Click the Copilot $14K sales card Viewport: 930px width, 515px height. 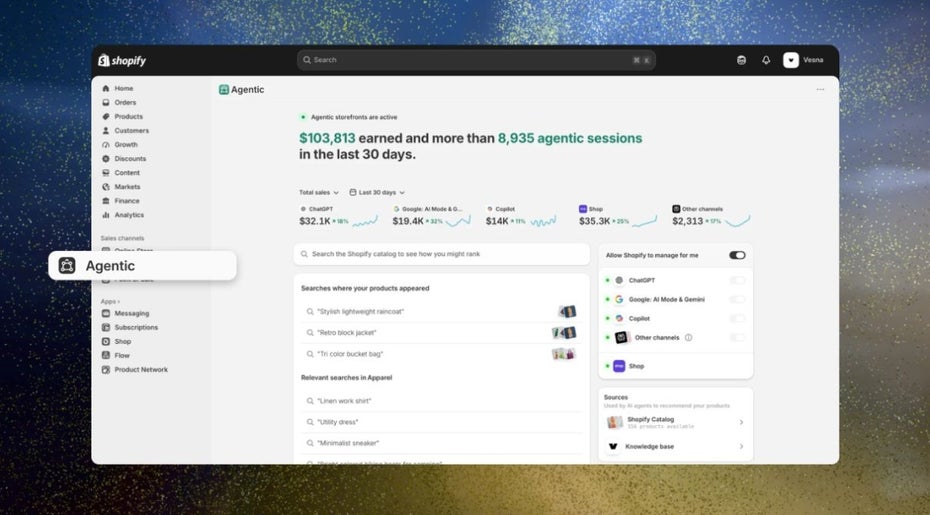(521, 217)
